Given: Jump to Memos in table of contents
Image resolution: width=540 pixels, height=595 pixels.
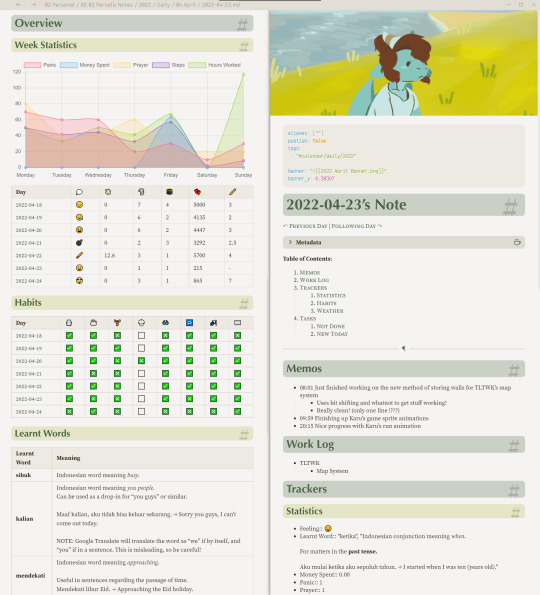Looking at the screenshot, I should (x=310, y=272).
